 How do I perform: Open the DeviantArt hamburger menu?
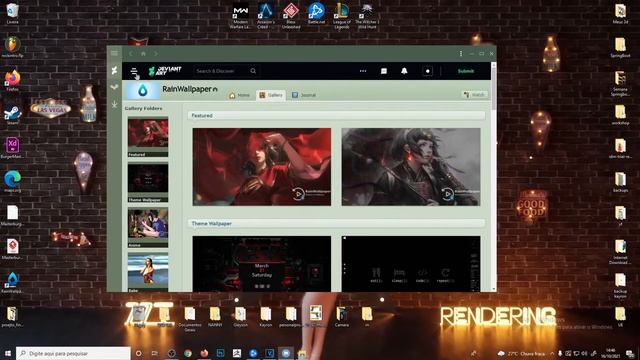(x=134, y=71)
